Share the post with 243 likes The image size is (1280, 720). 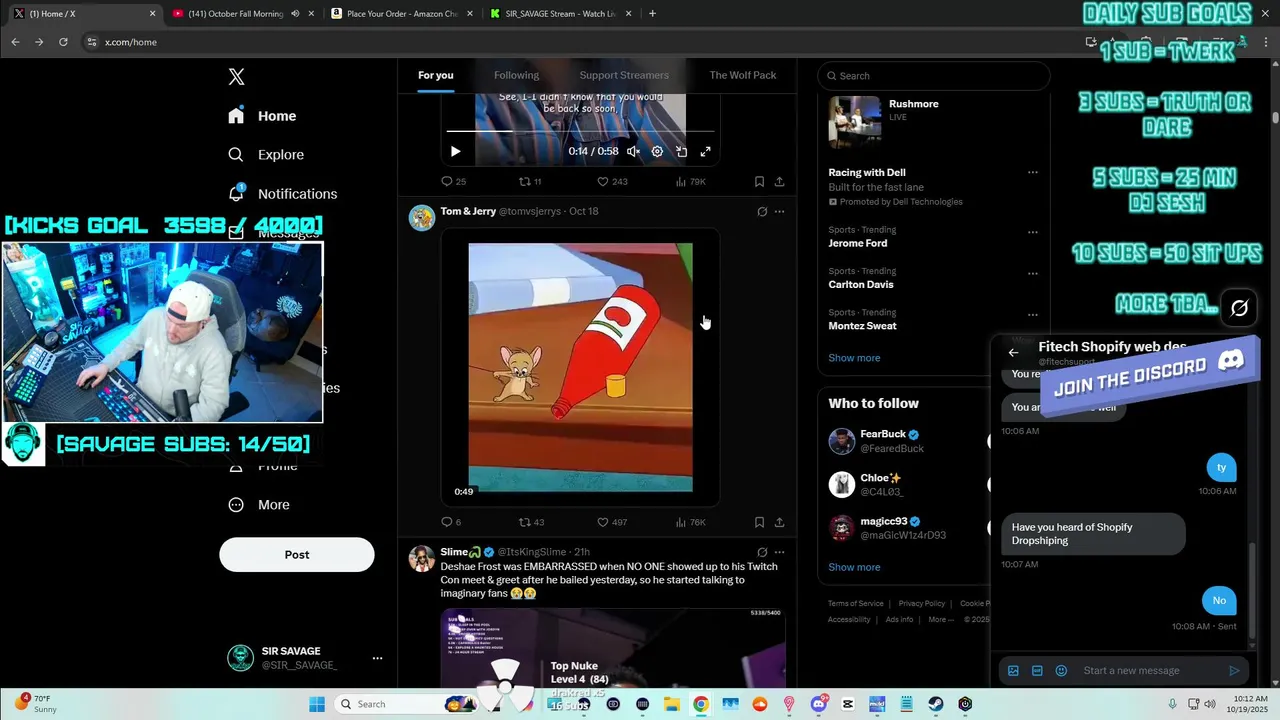tap(779, 182)
